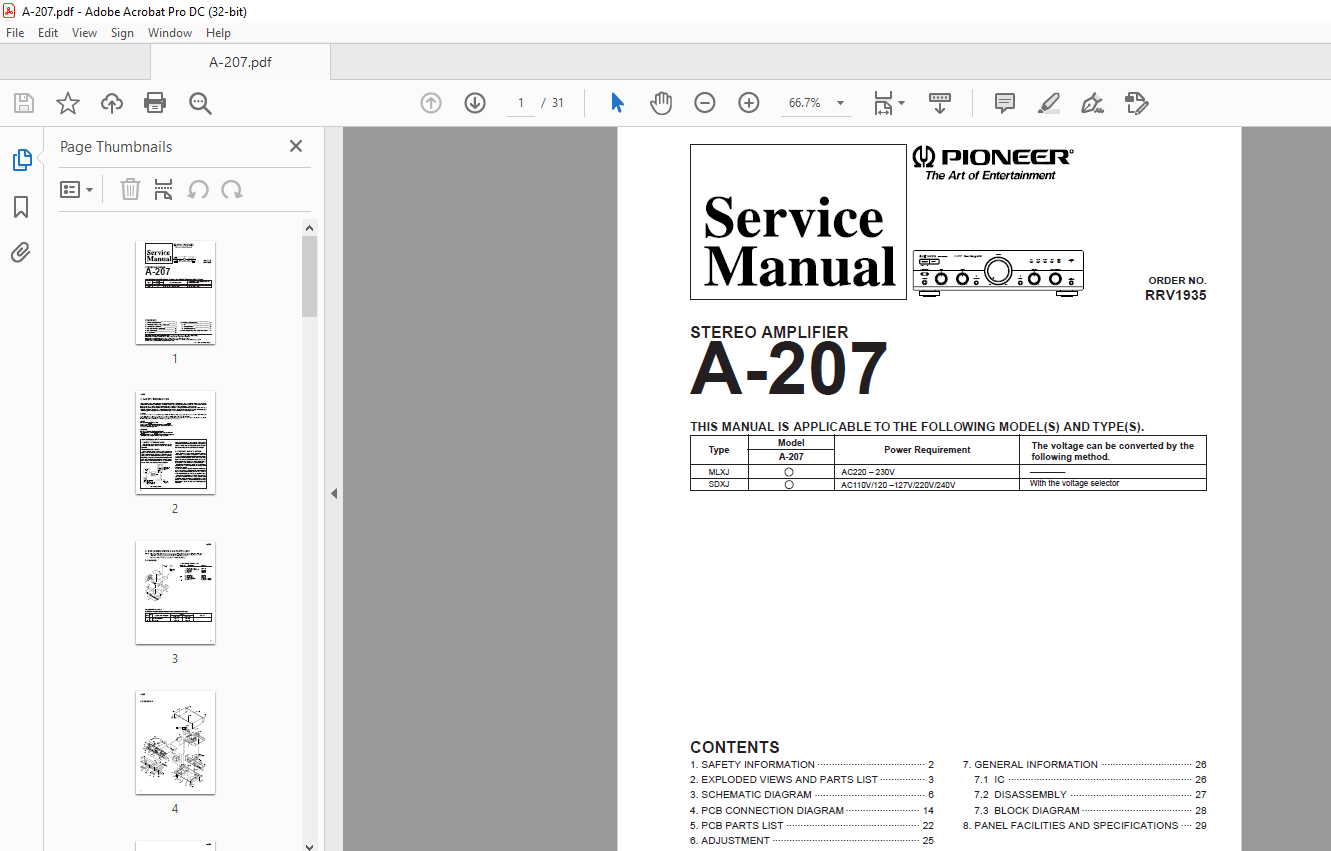The image size is (1331, 851).
Task: Click the page number input field
Action: point(521,103)
